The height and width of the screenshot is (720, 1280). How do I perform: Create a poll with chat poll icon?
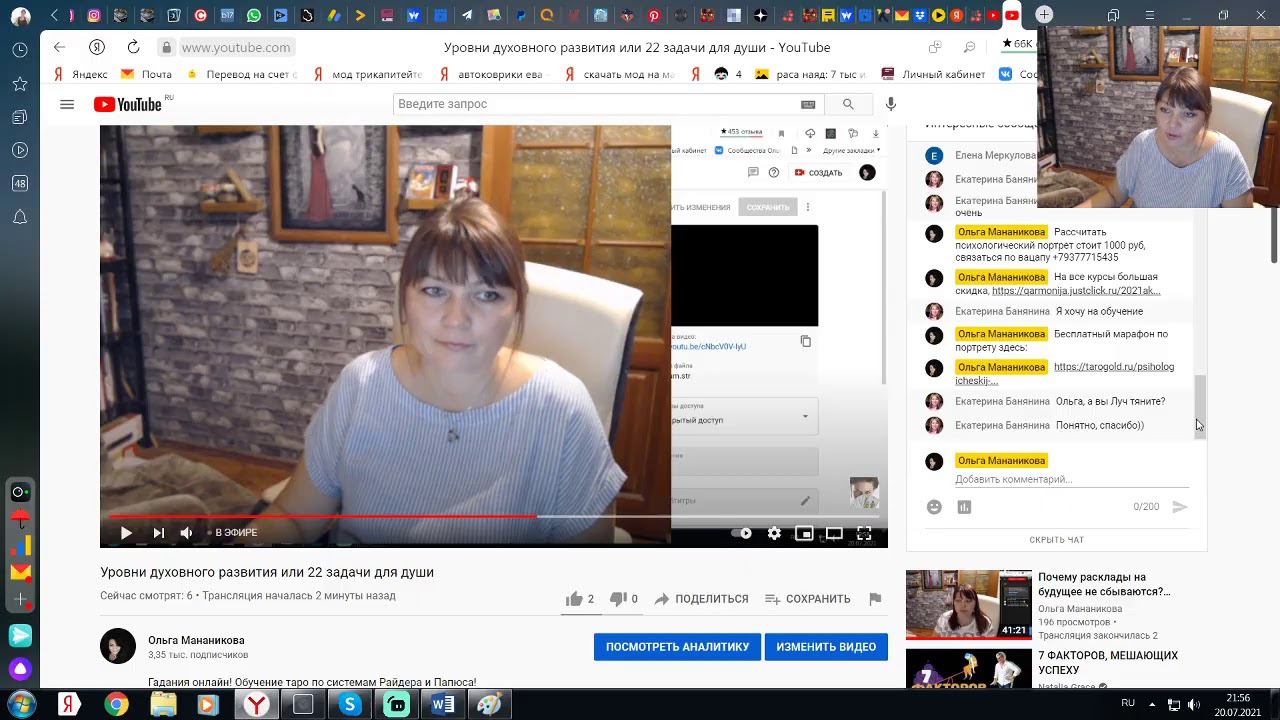point(964,507)
